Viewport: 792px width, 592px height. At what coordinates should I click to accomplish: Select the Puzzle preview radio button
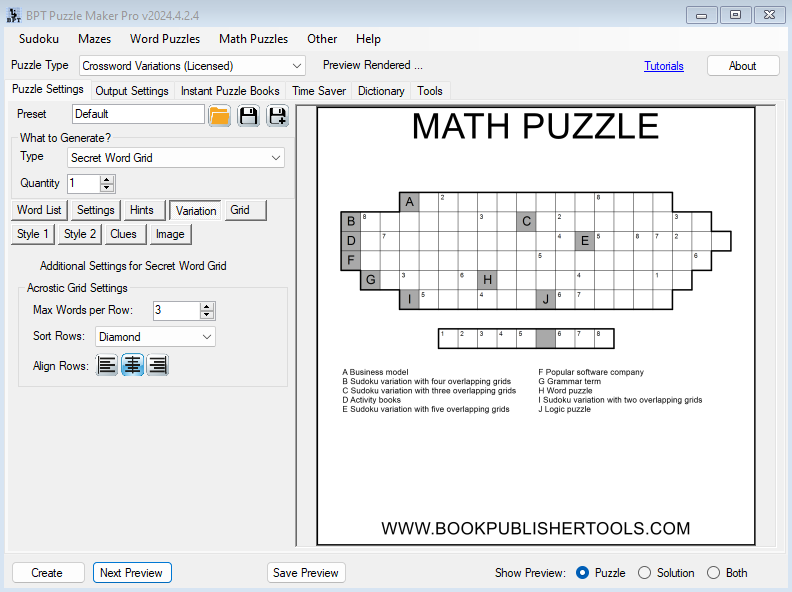pos(584,573)
